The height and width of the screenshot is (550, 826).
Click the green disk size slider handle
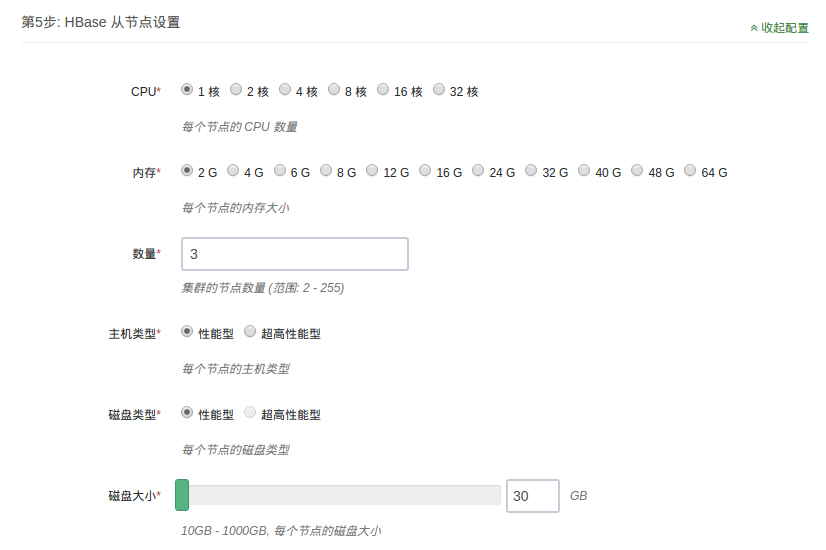[182, 495]
